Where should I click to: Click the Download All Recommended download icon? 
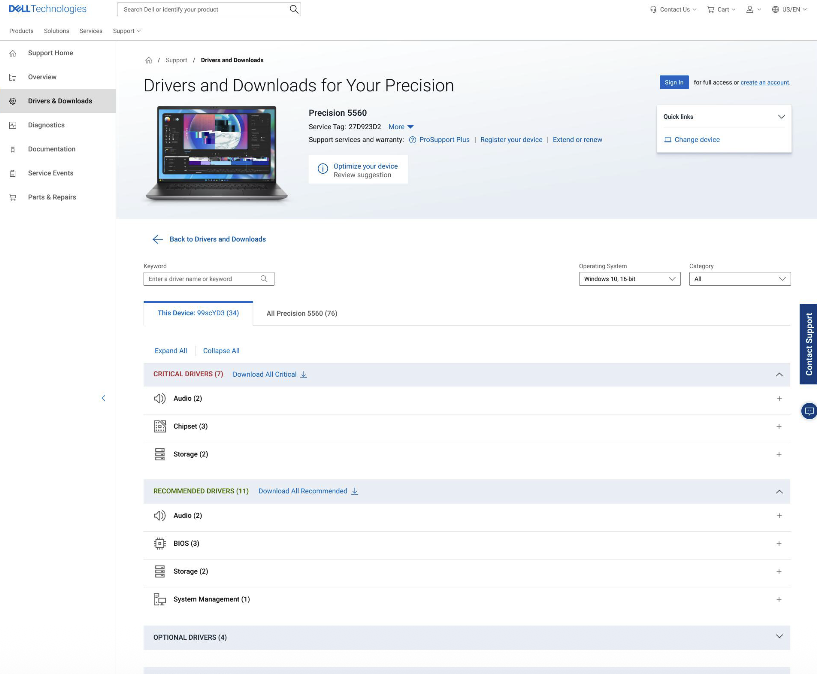coord(354,491)
